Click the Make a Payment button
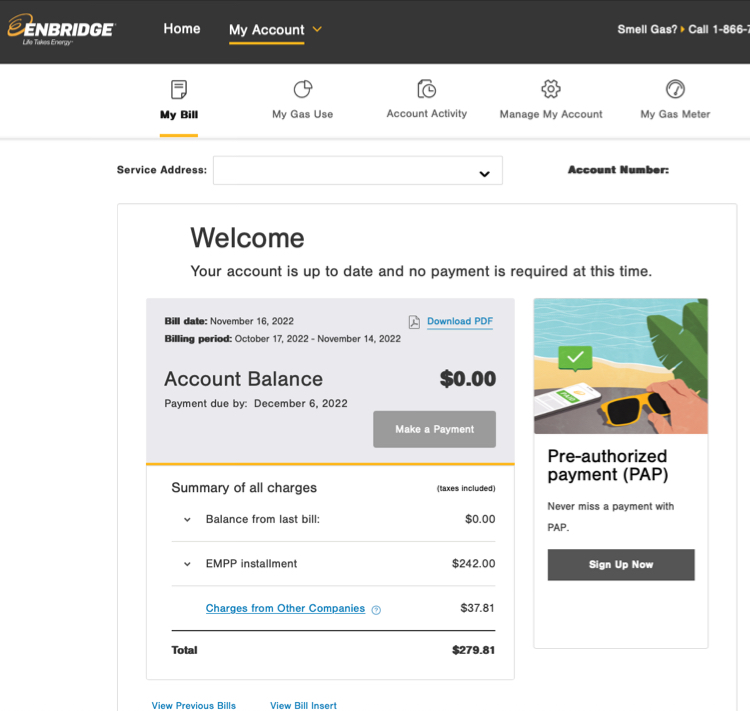 coord(434,429)
